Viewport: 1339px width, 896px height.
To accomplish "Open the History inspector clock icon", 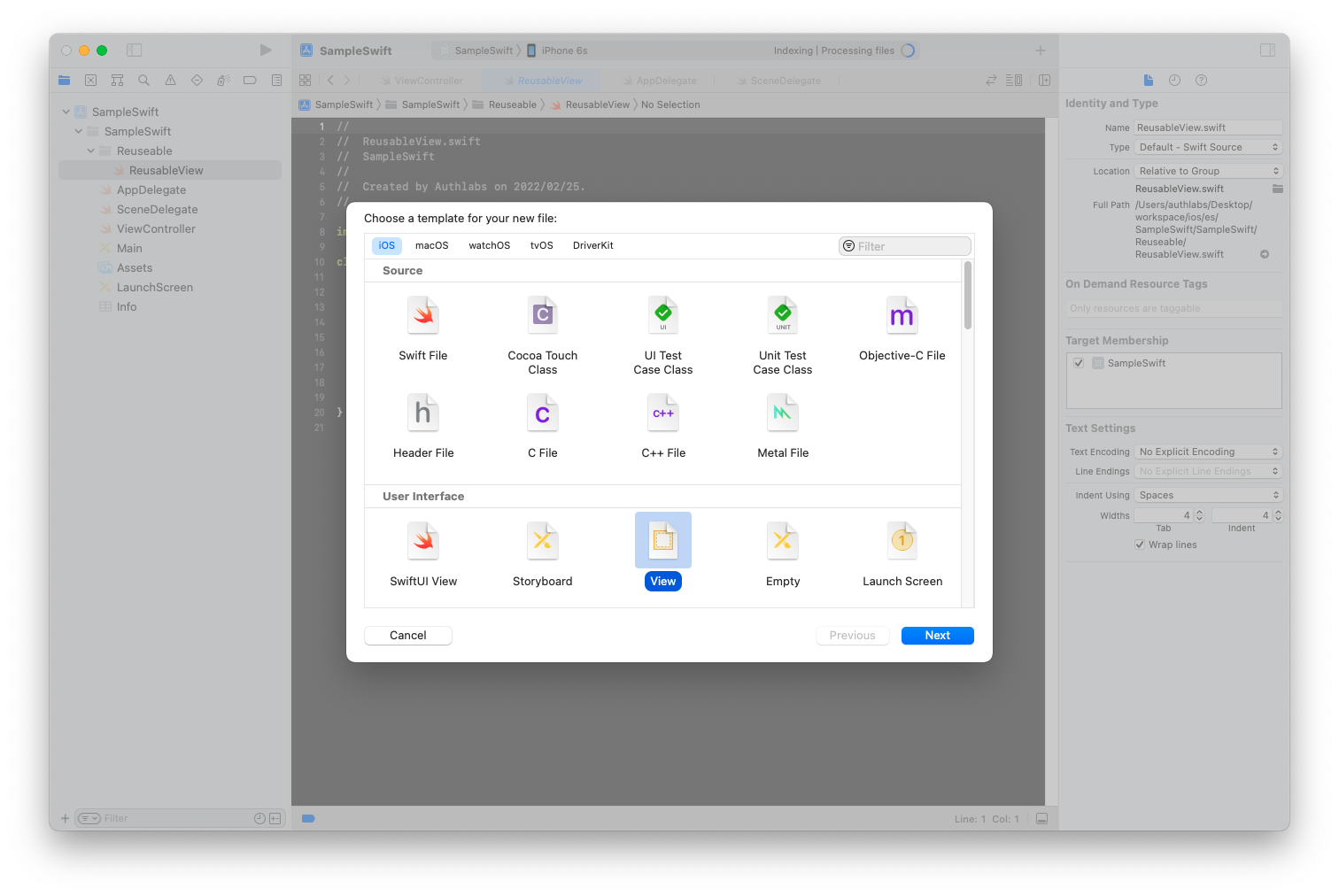I will 1174,81.
